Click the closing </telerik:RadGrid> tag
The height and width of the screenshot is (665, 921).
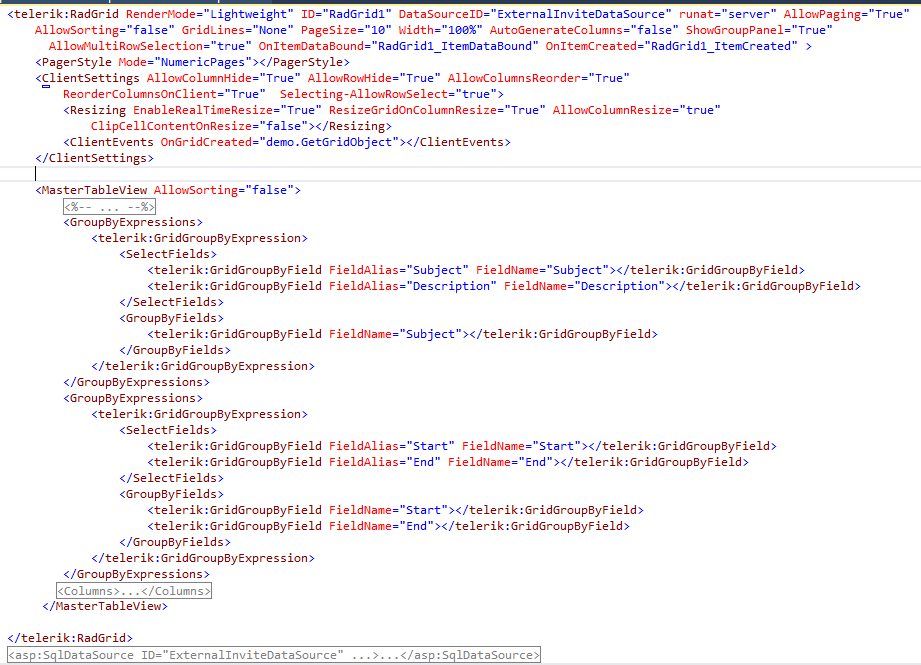tap(70, 638)
